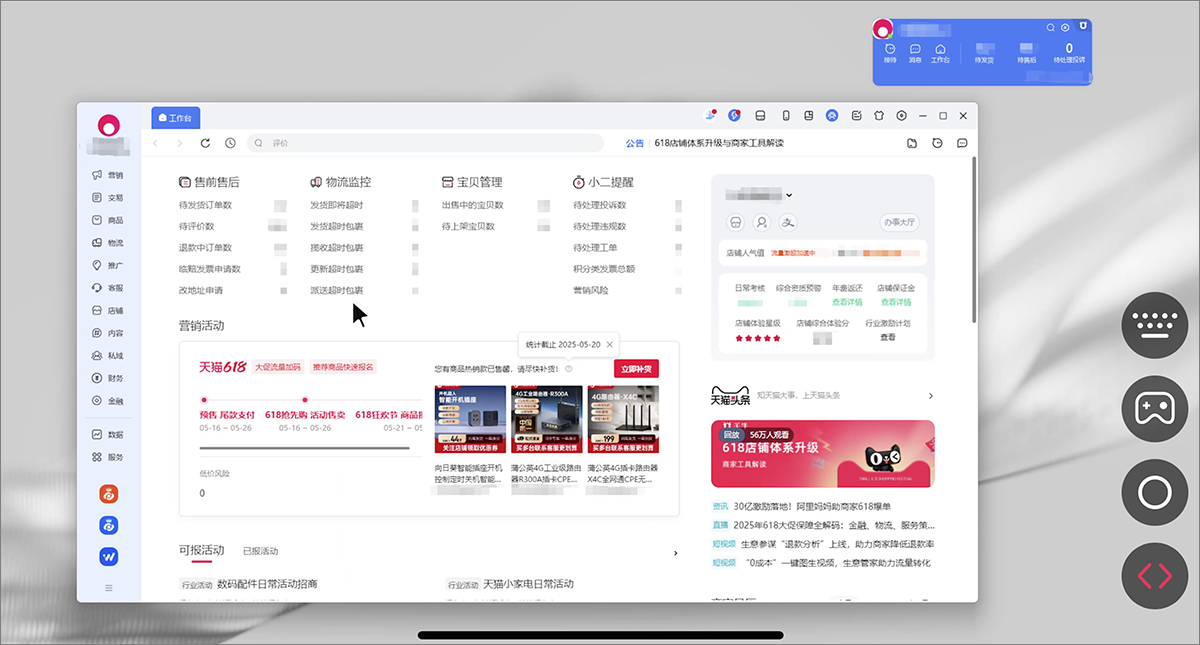Open the blue customer service face icon
The width and height of the screenshot is (1200, 645).
832,115
